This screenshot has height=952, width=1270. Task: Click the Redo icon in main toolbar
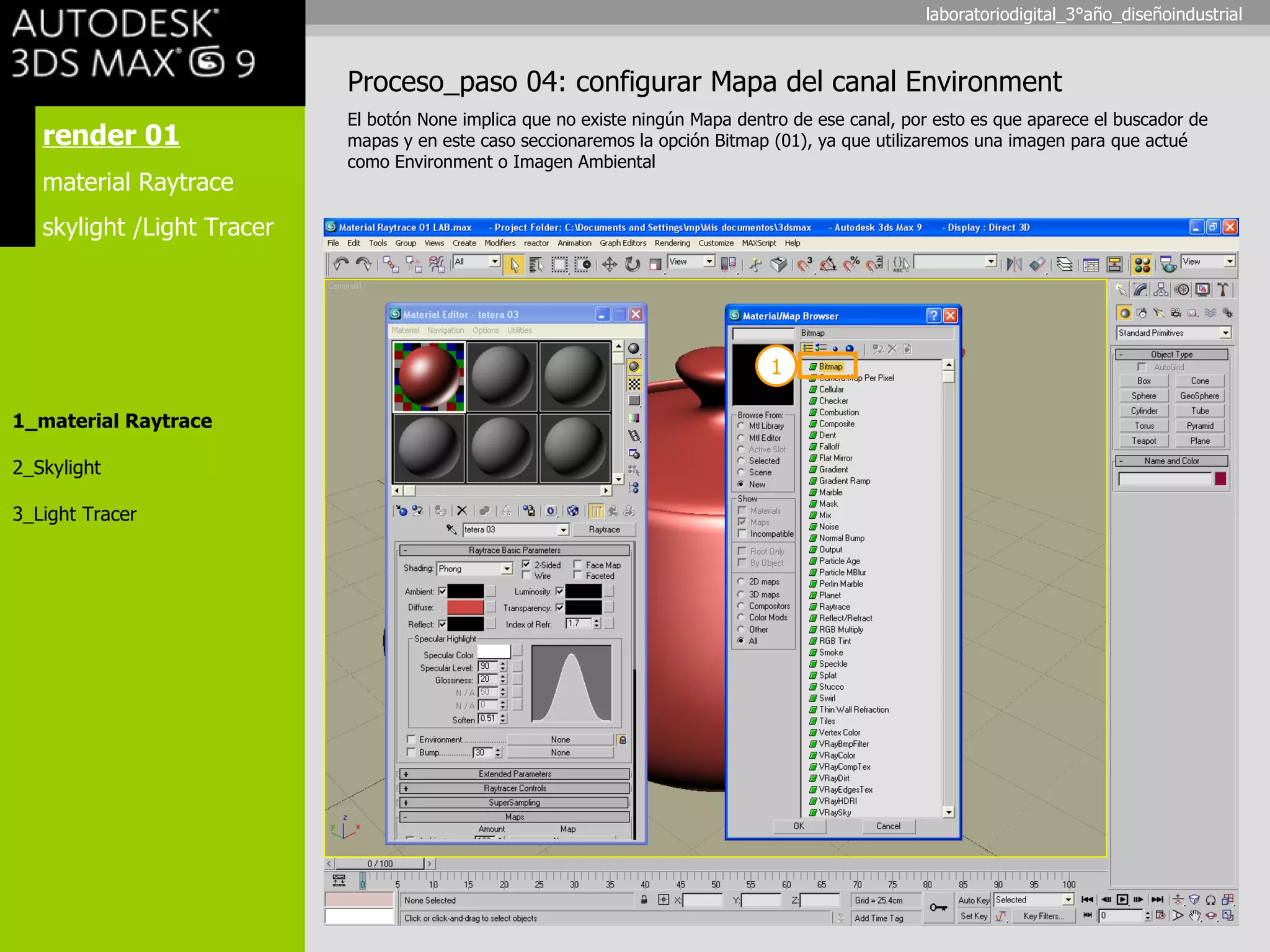[363, 265]
